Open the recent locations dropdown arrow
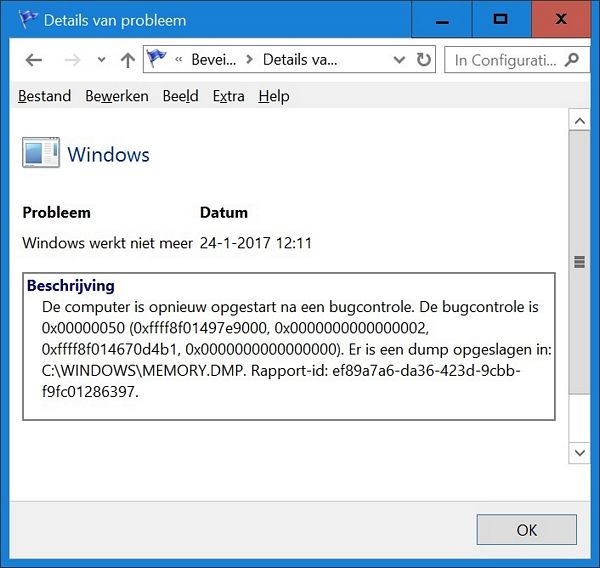 coord(101,60)
